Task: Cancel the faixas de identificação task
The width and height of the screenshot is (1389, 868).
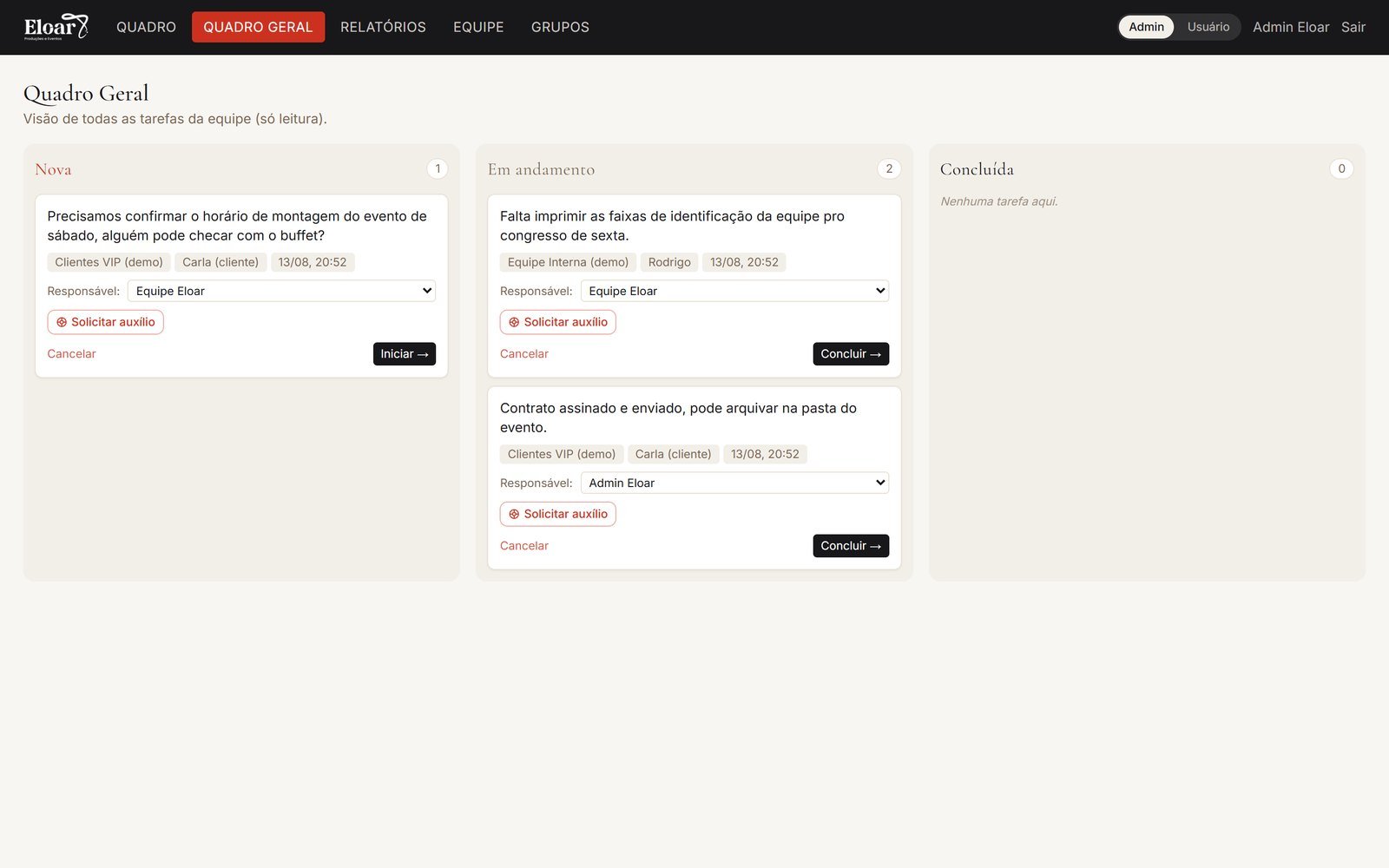Action: (523, 353)
